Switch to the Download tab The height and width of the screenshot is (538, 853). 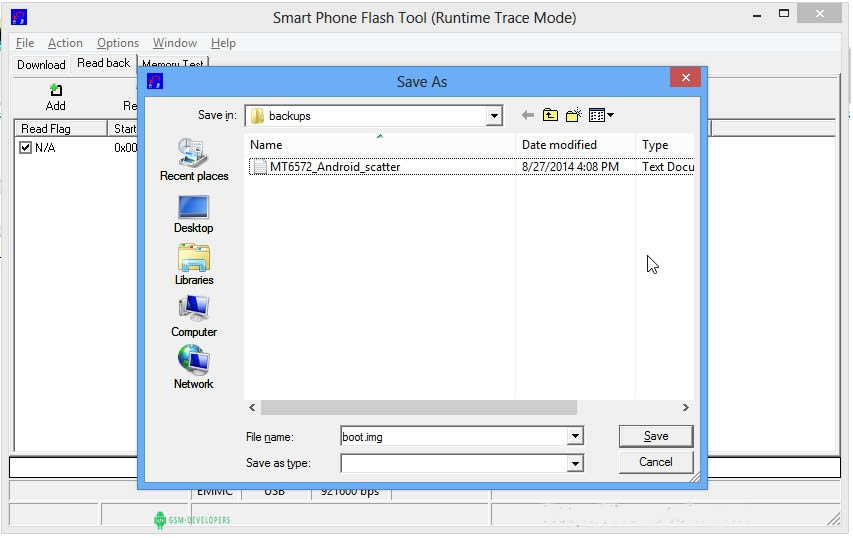click(41, 65)
